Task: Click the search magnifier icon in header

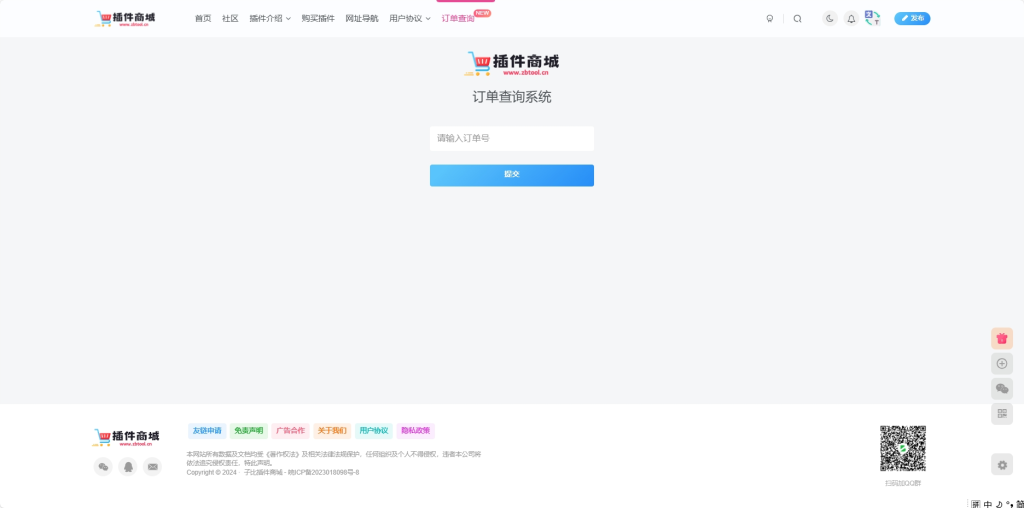Action: pyautogui.click(x=797, y=18)
